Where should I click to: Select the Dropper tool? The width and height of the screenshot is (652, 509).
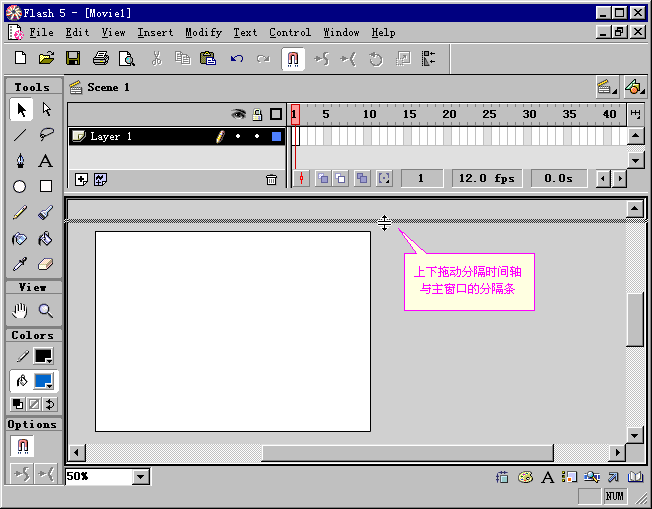click(x=21, y=264)
